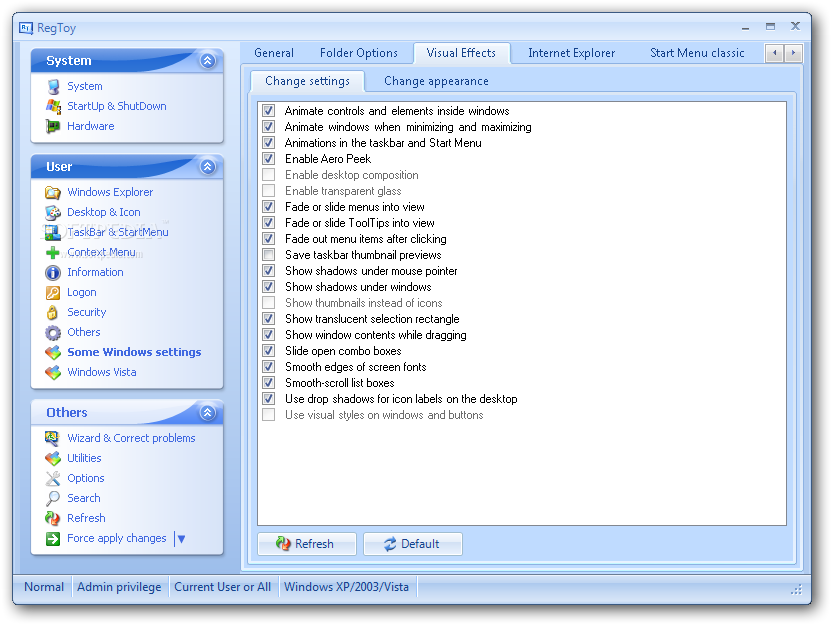Open the Security link in User panel
Image resolution: width=832 pixels, height=625 pixels.
point(86,312)
